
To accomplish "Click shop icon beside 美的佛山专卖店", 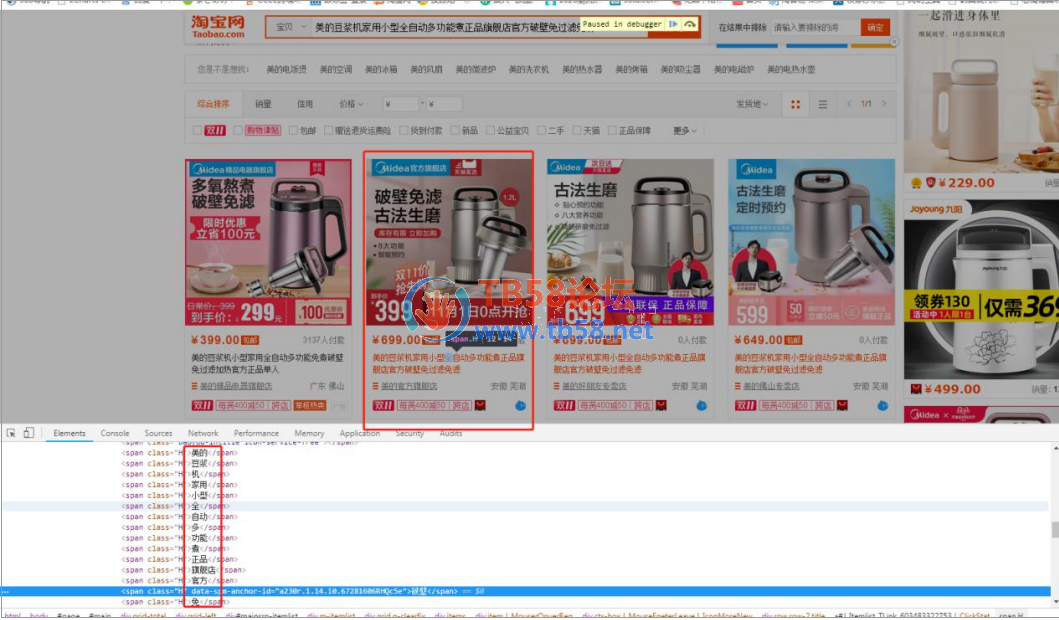I will pyautogui.click(x=738, y=386).
